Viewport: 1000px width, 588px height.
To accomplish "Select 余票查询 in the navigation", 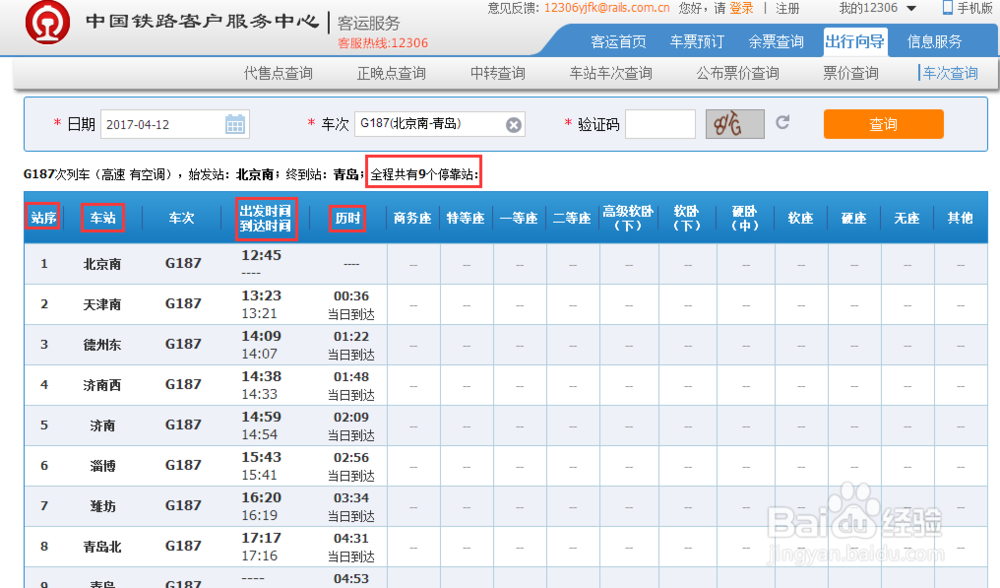I will tap(775, 41).
